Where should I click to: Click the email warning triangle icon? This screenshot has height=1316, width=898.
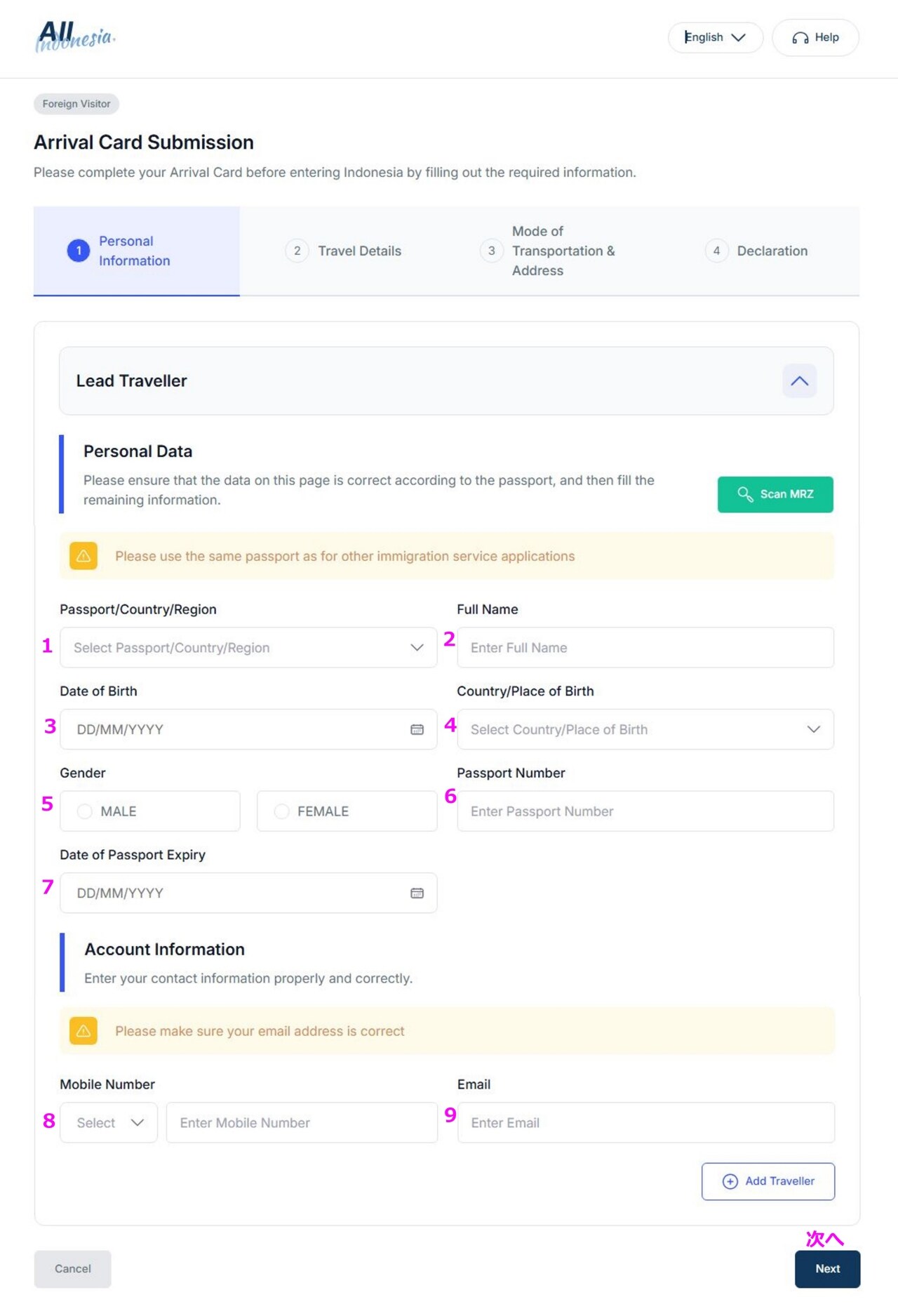[83, 1031]
